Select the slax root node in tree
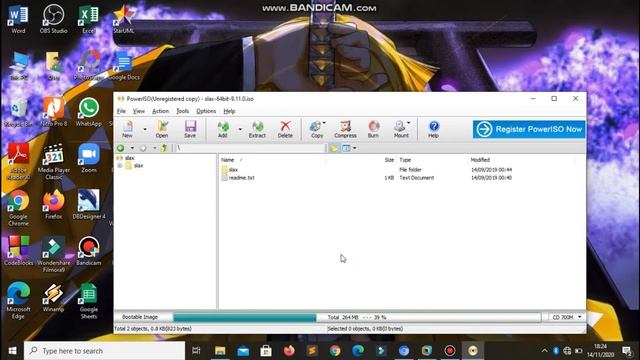Screen dimensions: 640x360 pyautogui.click(x=130, y=158)
